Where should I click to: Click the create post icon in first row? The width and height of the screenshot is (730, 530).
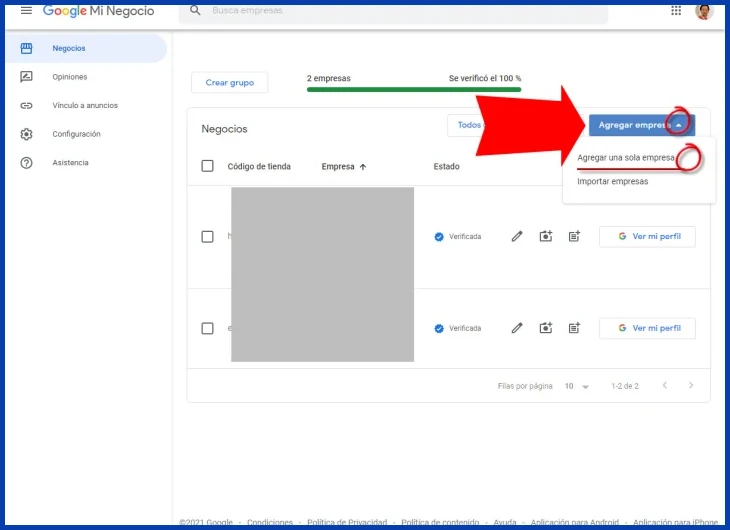575,237
